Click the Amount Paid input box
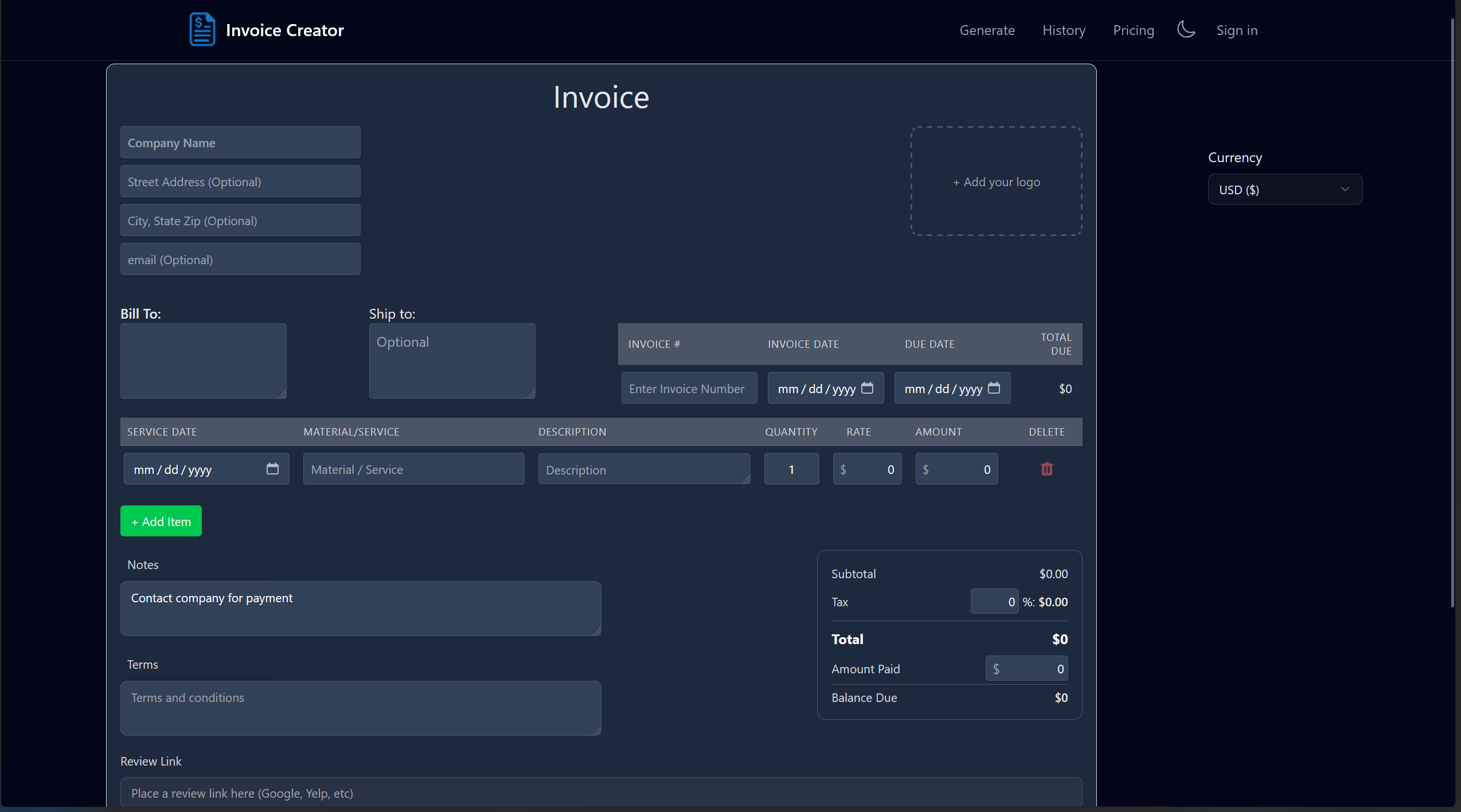Screen dimensions: 1461x812 point(1026,668)
